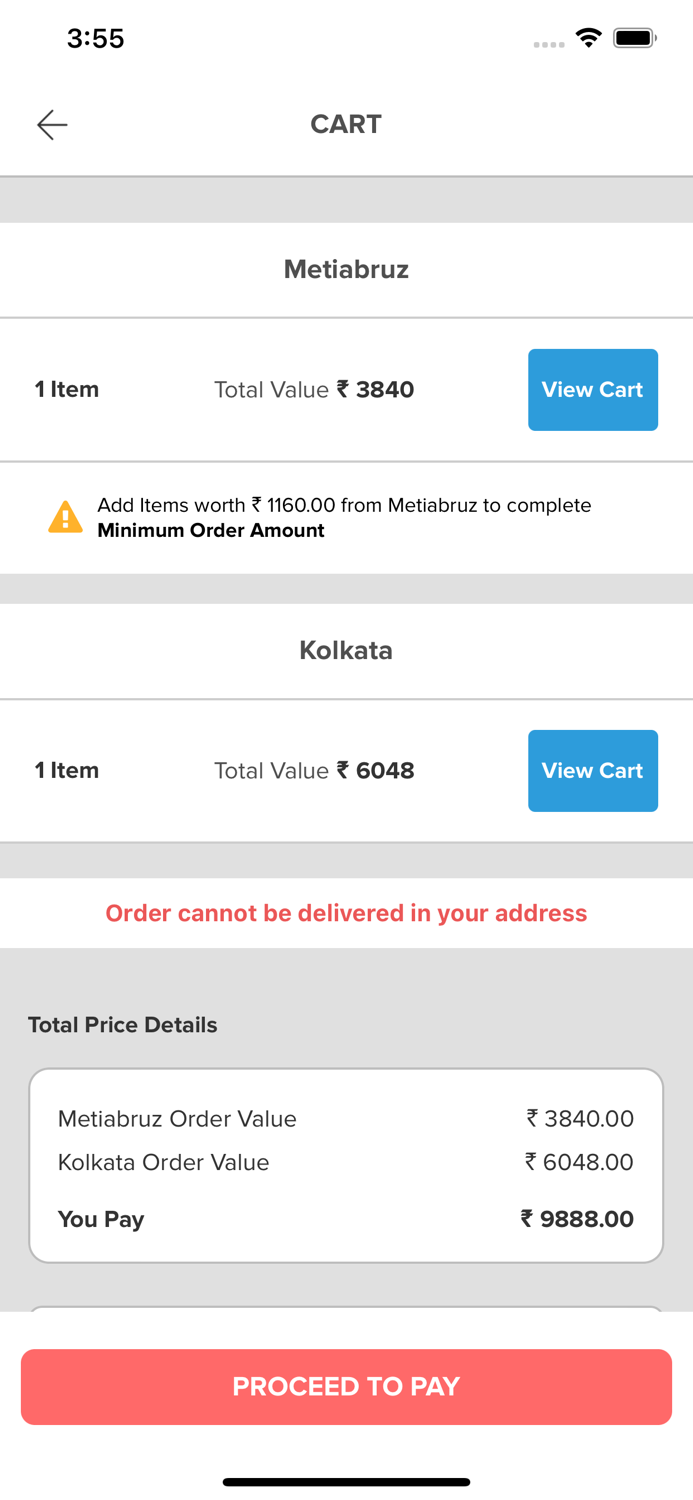Tap the delivery error message in red
This screenshot has width=693, height=1500.
(346, 913)
